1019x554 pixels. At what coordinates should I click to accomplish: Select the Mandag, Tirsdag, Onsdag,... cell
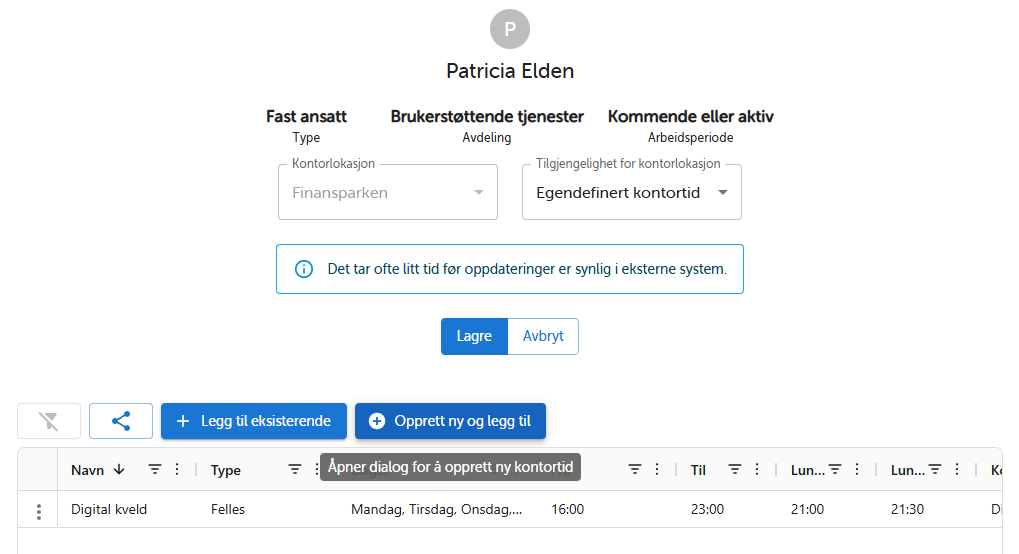(437, 509)
